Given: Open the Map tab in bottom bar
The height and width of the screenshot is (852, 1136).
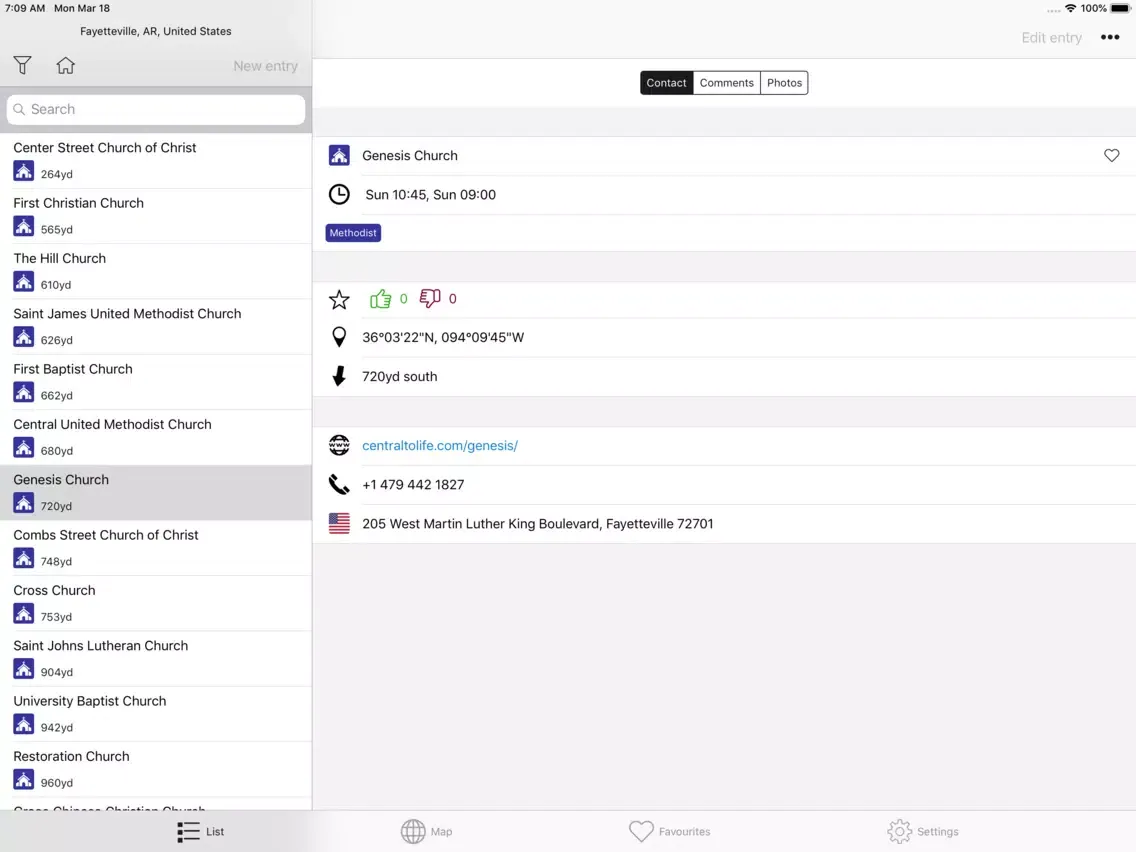Looking at the screenshot, I should coord(427,832).
